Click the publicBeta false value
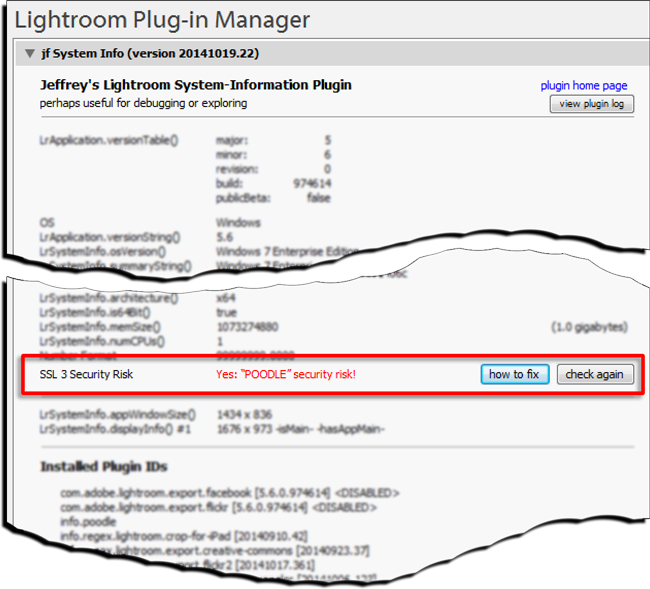 (319, 198)
